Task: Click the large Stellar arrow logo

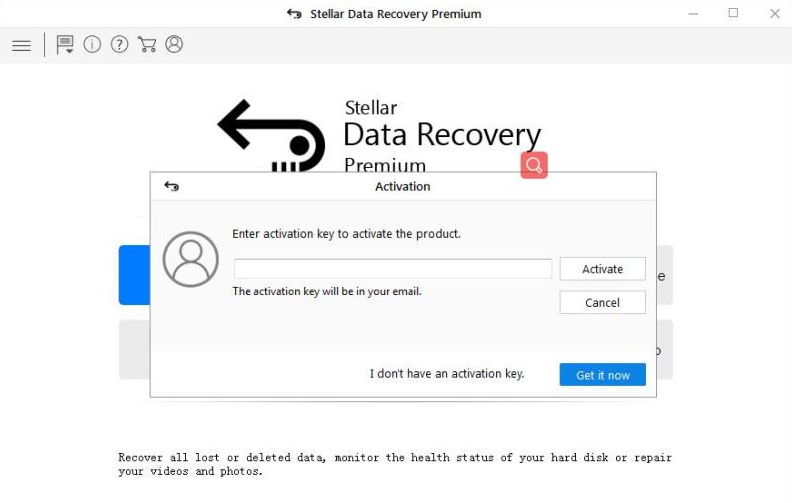Action: coord(271,135)
